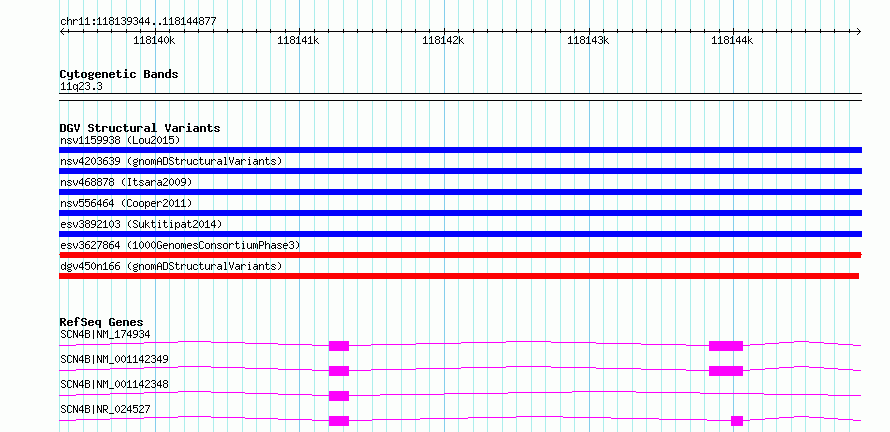This screenshot has width=890, height=432.
Task: Click first exon box of SCN4B|NM_001142349
Action: click(339, 371)
